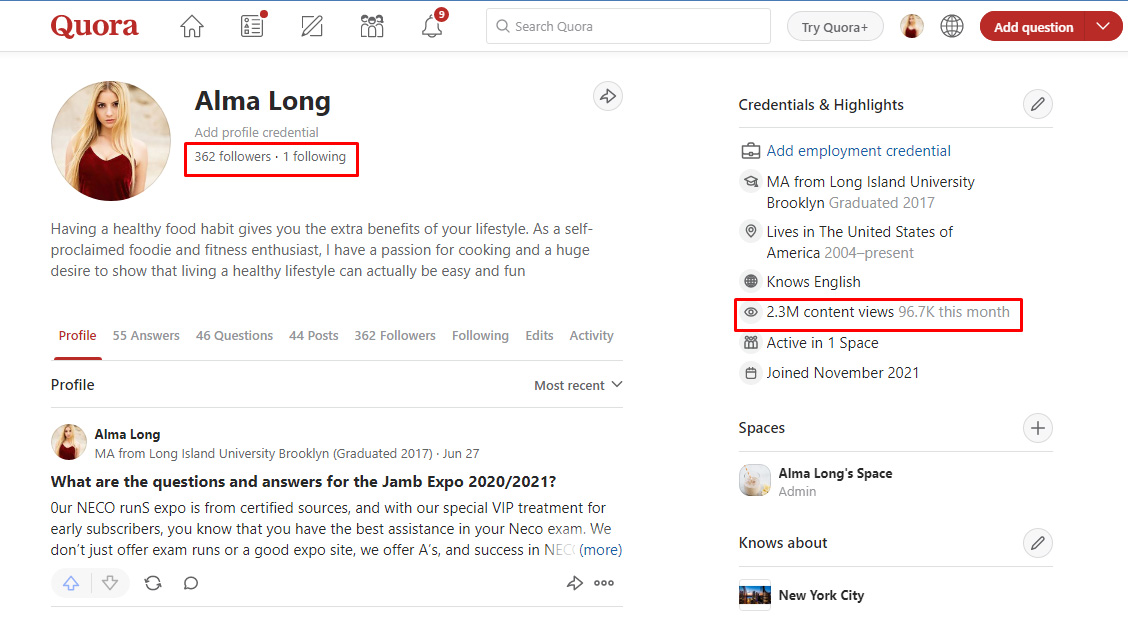The height and width of the screenshot is (617, 1128).
Task: Open the Edits tab
Action: (539, 336)
